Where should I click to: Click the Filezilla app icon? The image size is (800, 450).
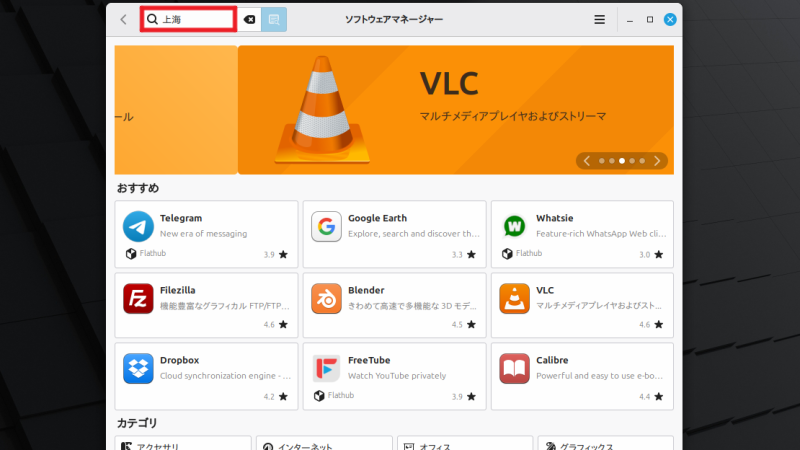tap(138, 298)
